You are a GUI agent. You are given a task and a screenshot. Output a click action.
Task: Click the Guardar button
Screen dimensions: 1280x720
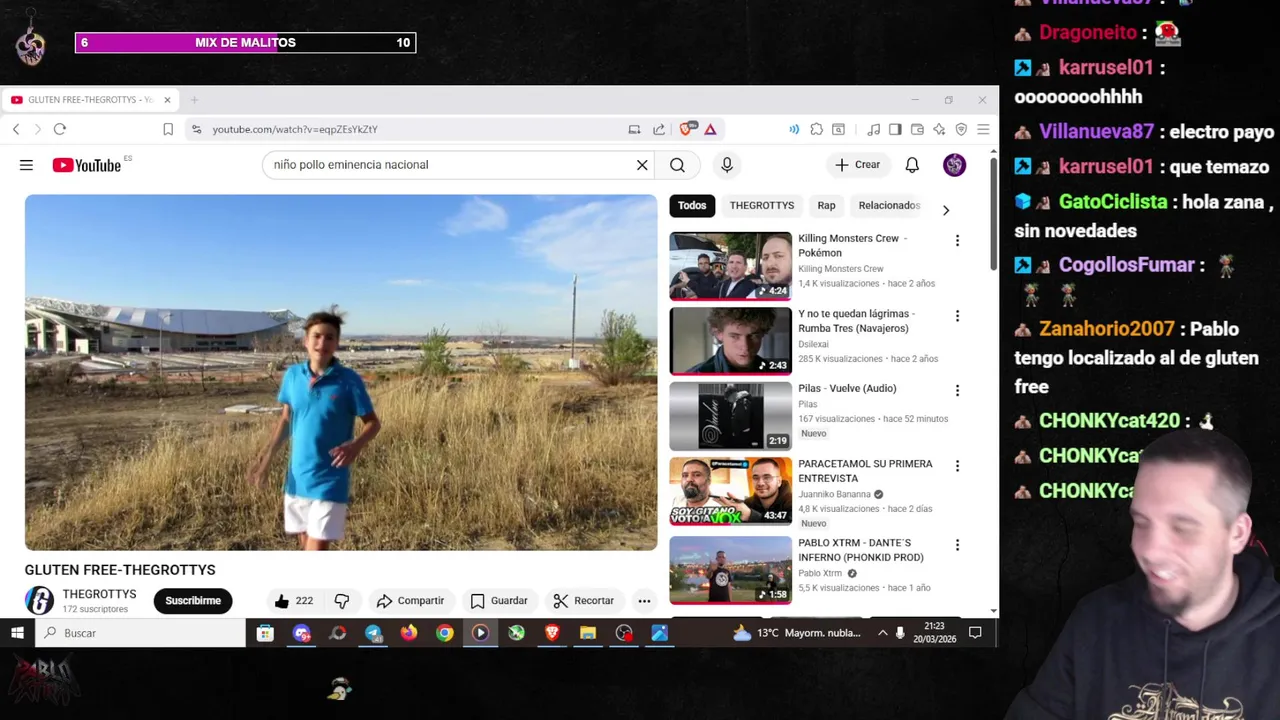coord(499,601)
